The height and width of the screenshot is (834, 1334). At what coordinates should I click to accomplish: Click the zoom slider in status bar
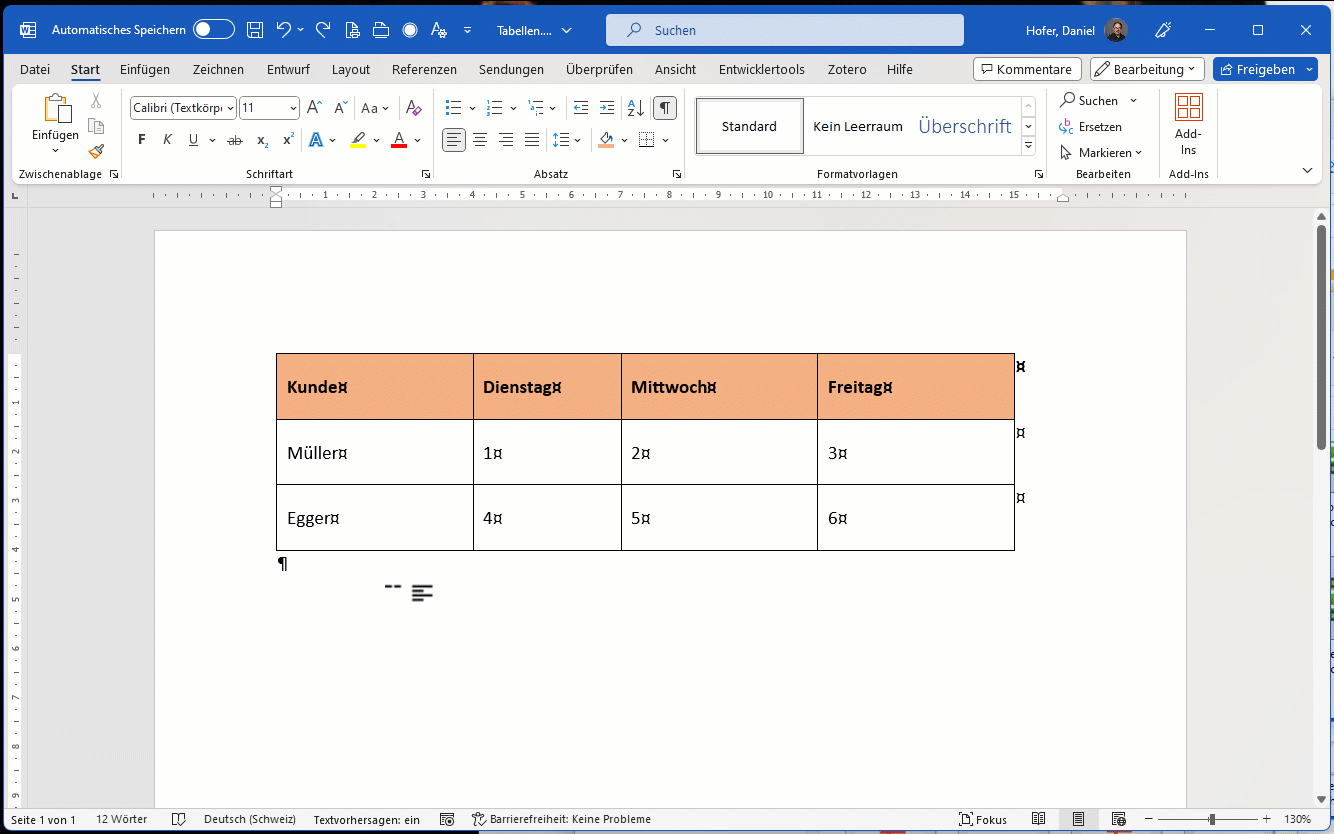pos(1211,819)
